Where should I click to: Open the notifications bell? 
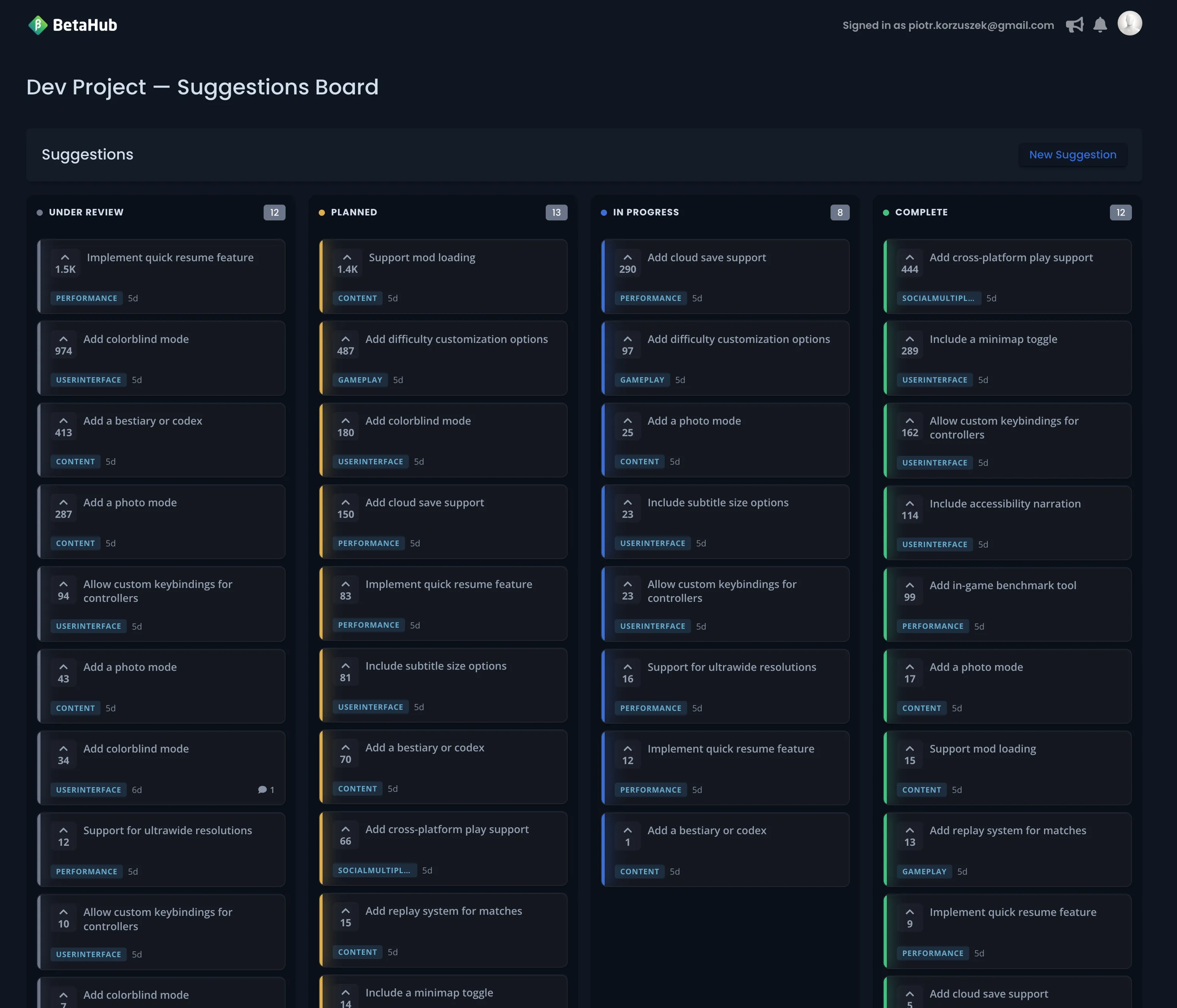(1100, 25)
